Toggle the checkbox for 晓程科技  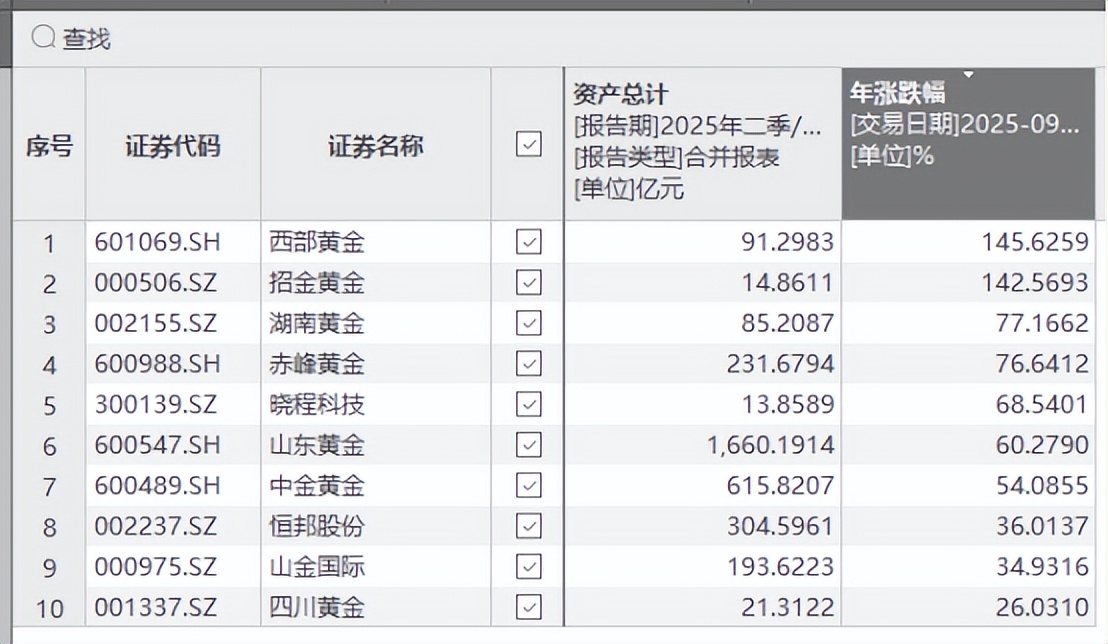click(527, 404)
